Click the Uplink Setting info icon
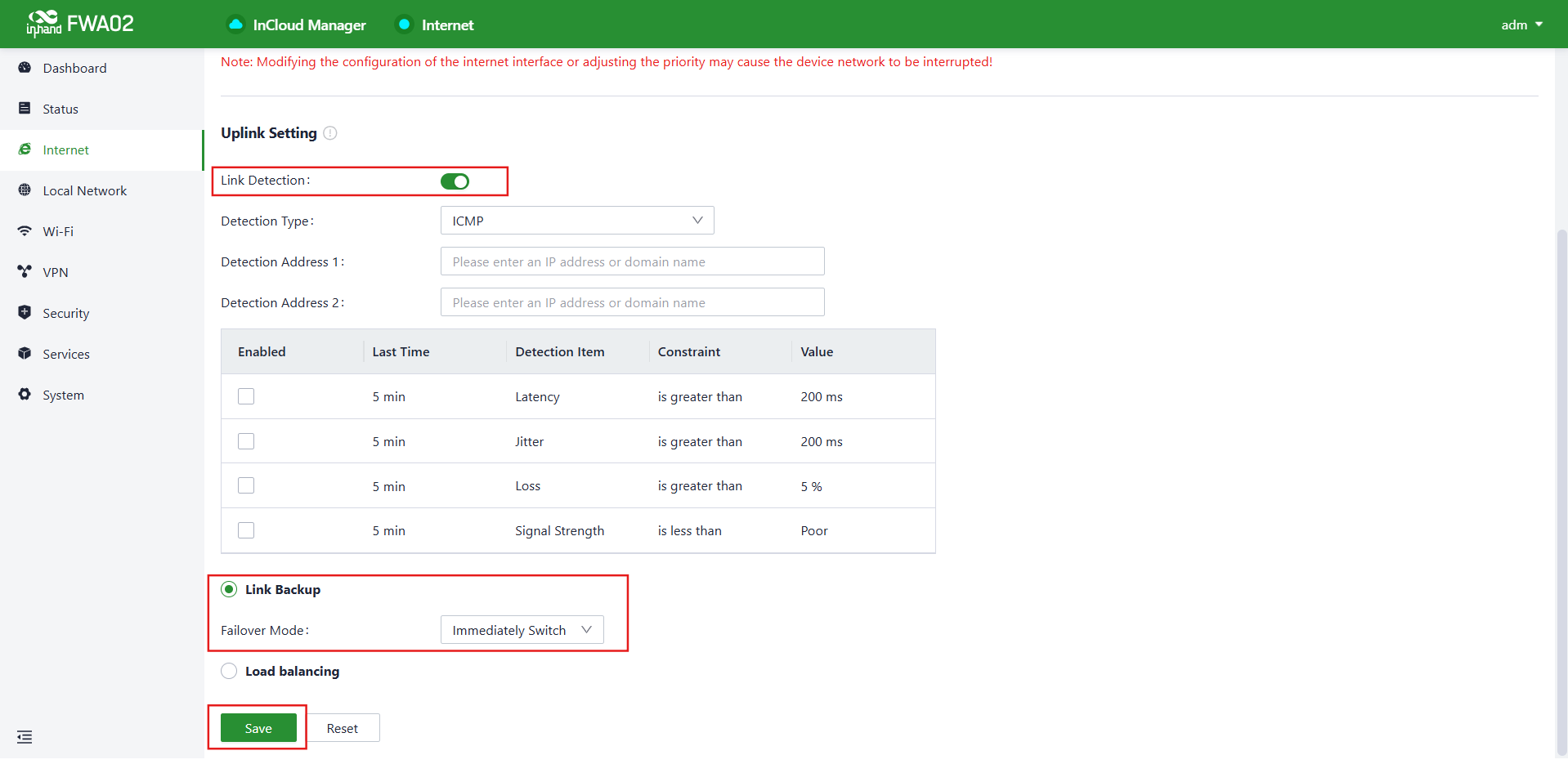 [x=330, y=133]
